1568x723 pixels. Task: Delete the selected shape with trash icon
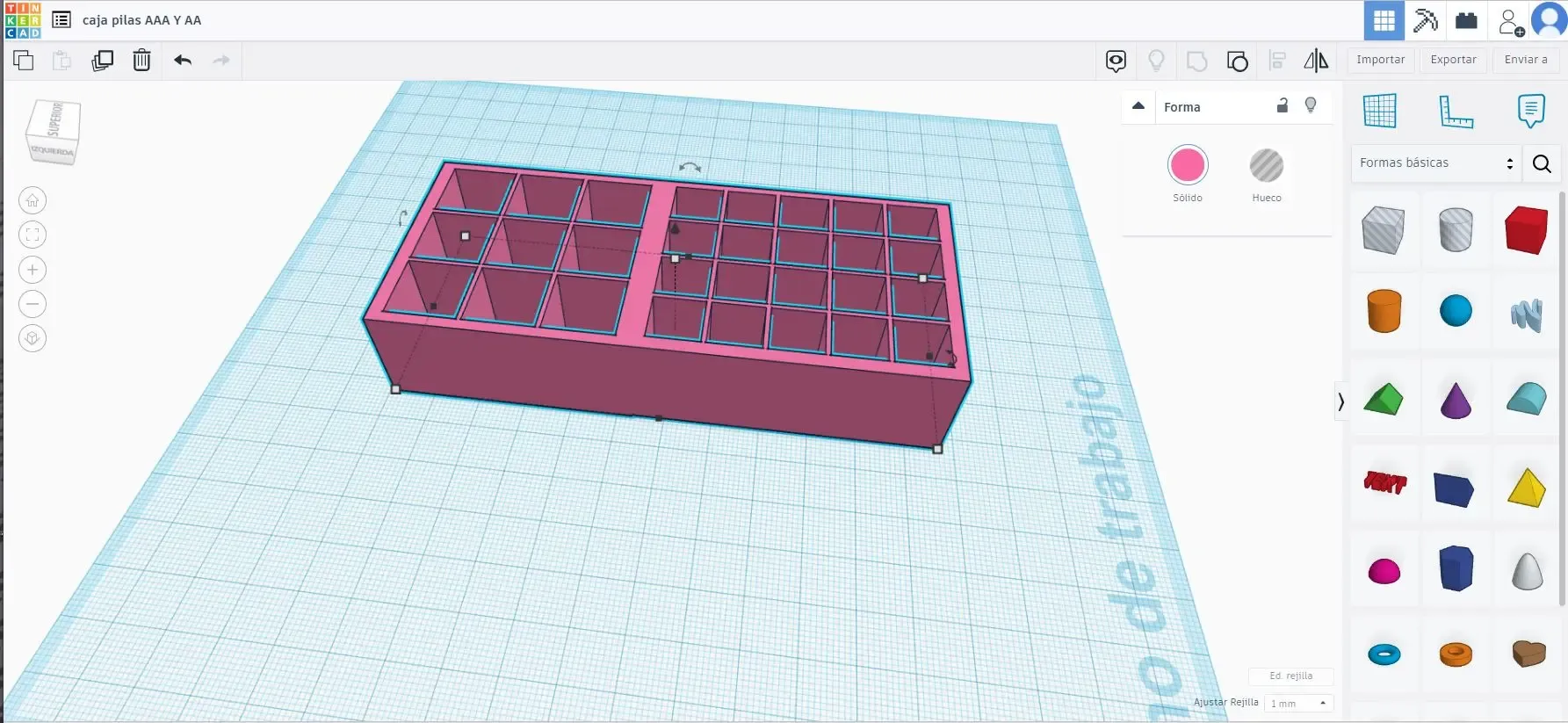141,61
